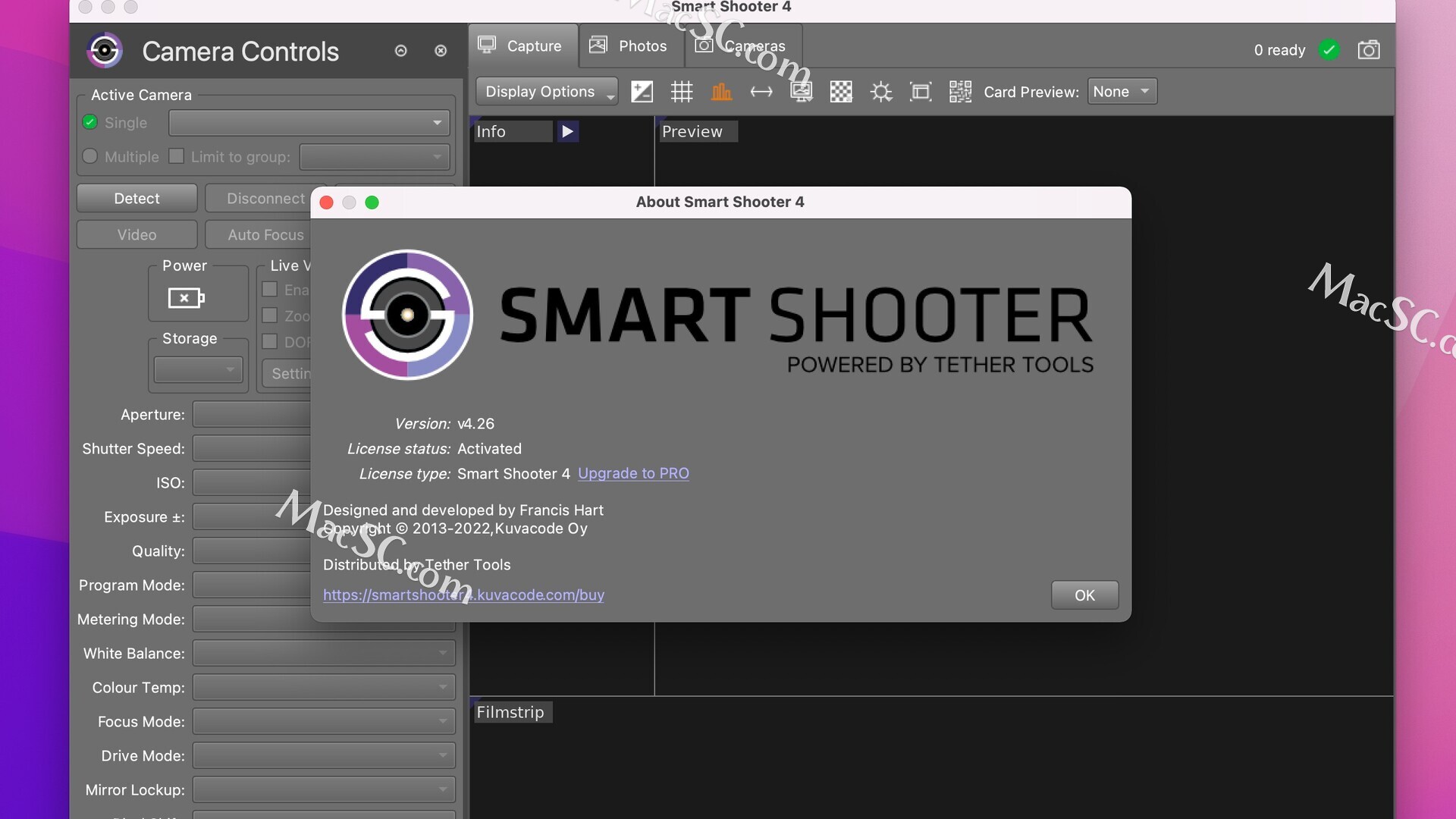This screenshot has width=1456, height=819.
Task: Click the camera capture icon top right
Action: (1369, 49)
